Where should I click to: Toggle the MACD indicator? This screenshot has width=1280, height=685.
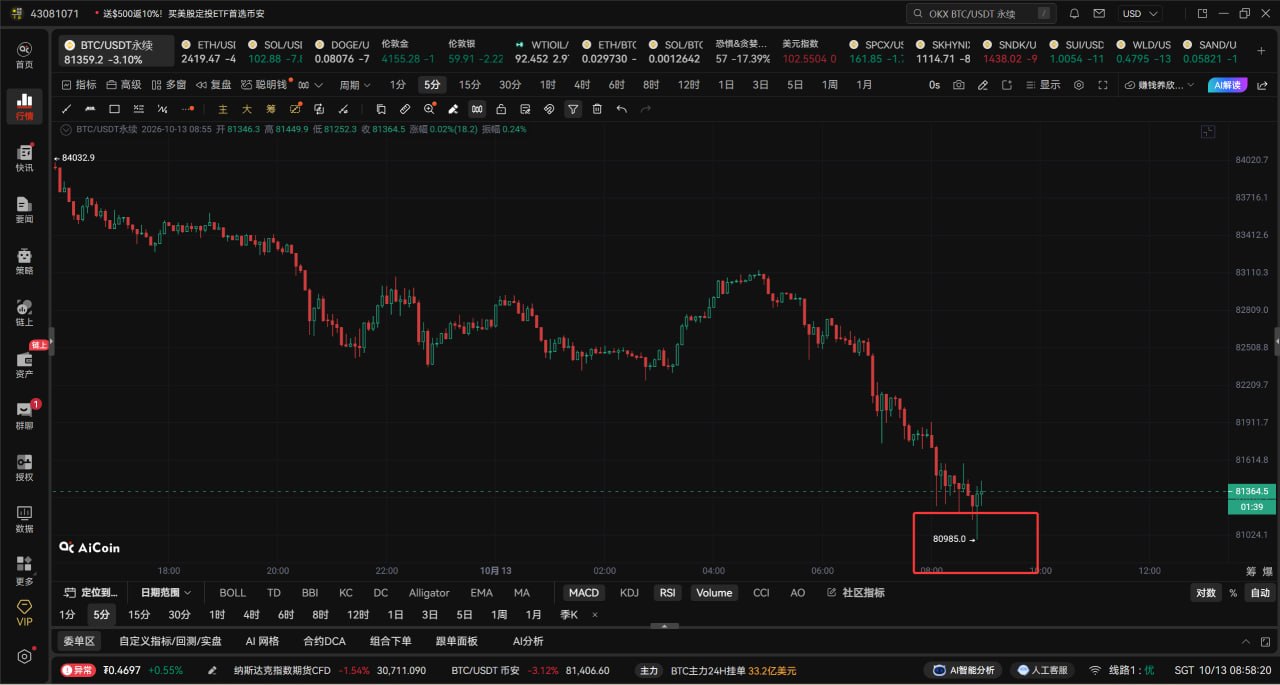(x=584, y=593)
